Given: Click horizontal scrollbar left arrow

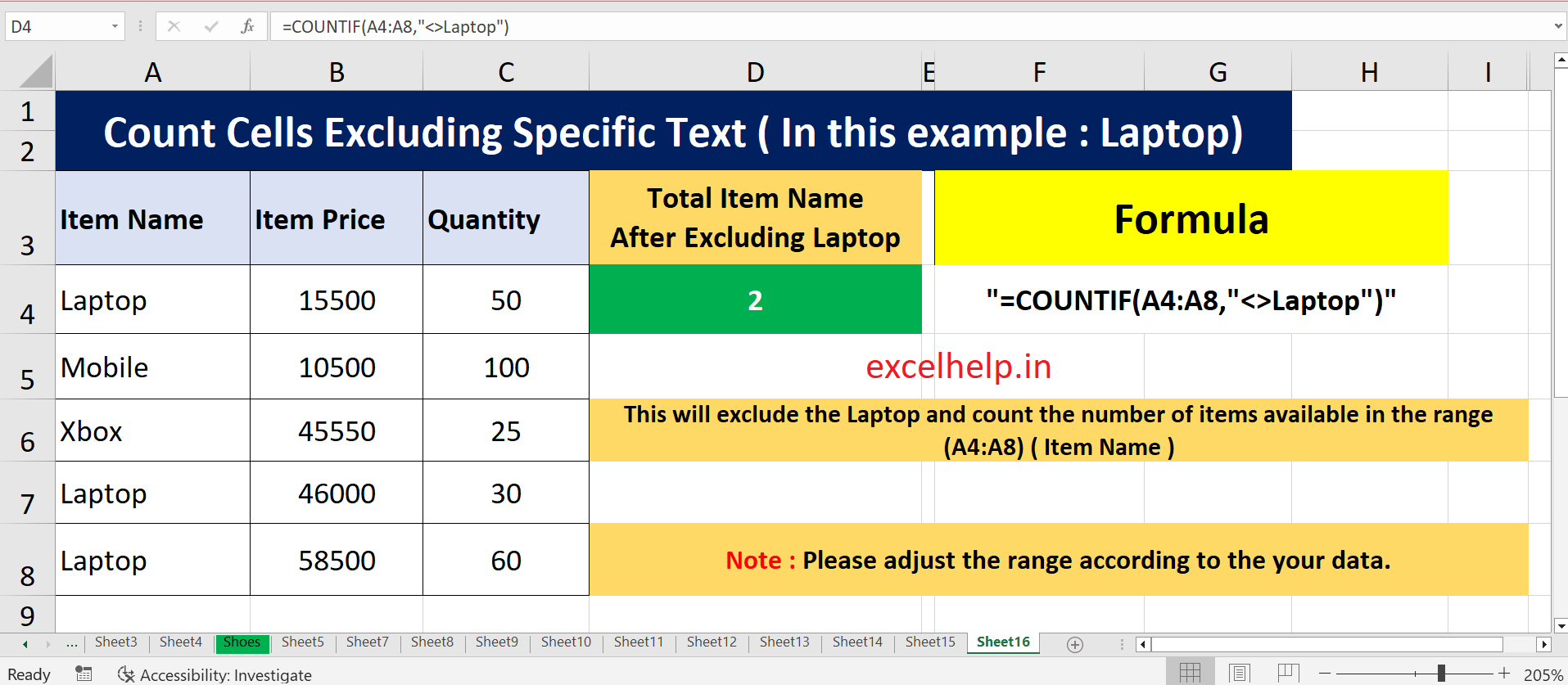Looking at the screenshot, I should (x=1143, y=645).
